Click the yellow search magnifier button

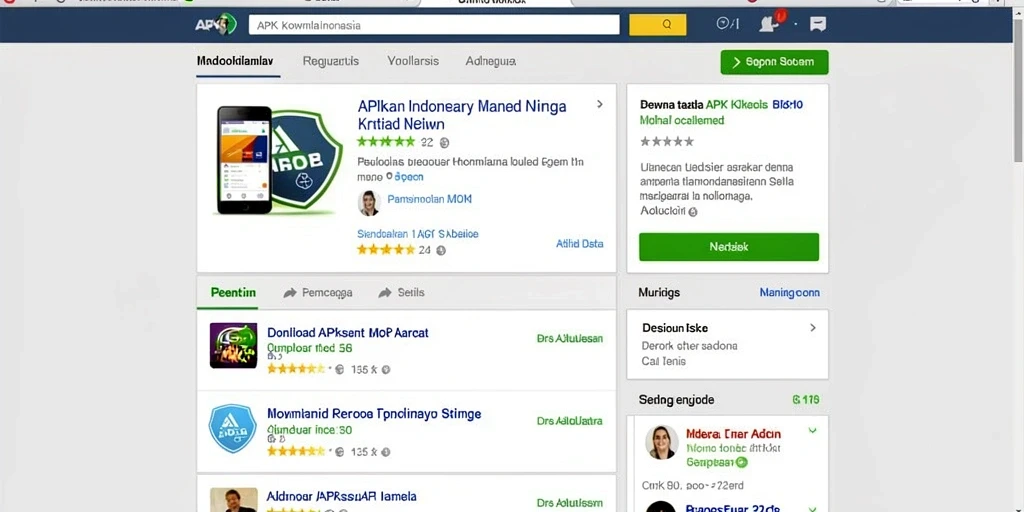point(658,25)
